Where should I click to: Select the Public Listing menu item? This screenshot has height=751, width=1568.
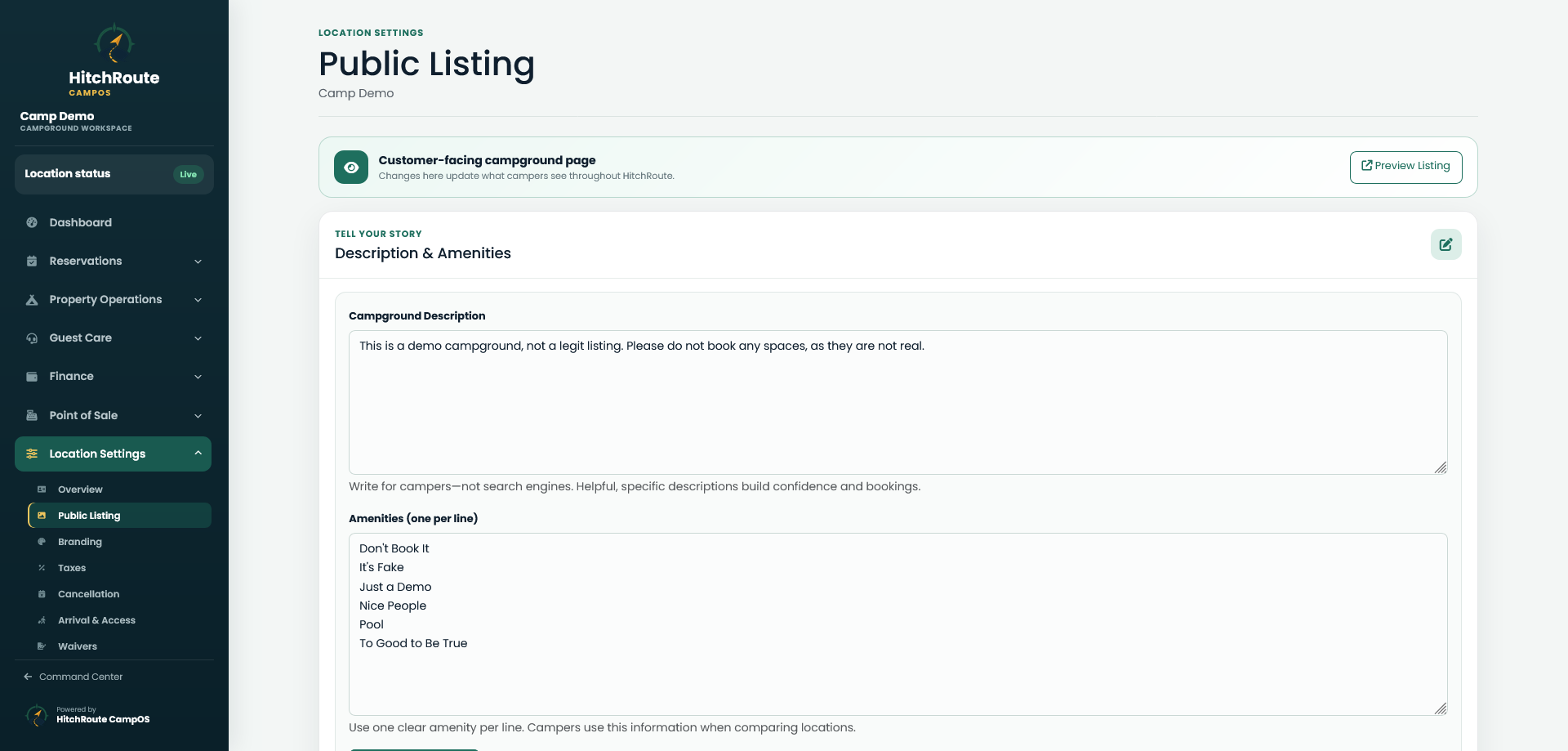pyautogui.click(x=120, y=516)
